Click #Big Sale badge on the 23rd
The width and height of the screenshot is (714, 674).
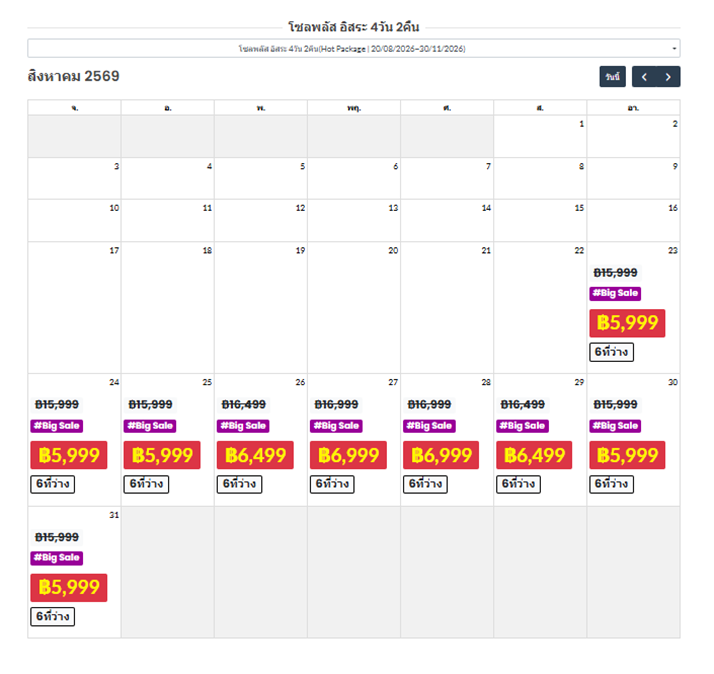pyautogui.click(x=615, y=293)
